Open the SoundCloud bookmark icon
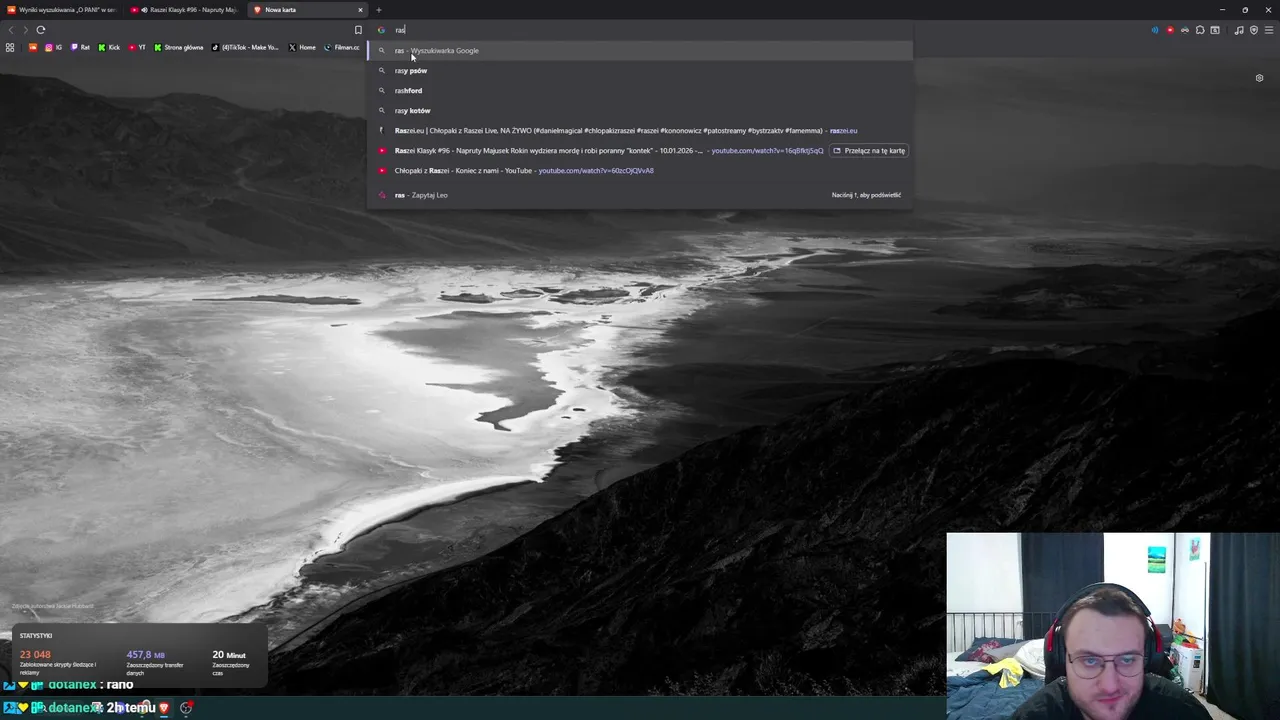 [x=33, y=47]
